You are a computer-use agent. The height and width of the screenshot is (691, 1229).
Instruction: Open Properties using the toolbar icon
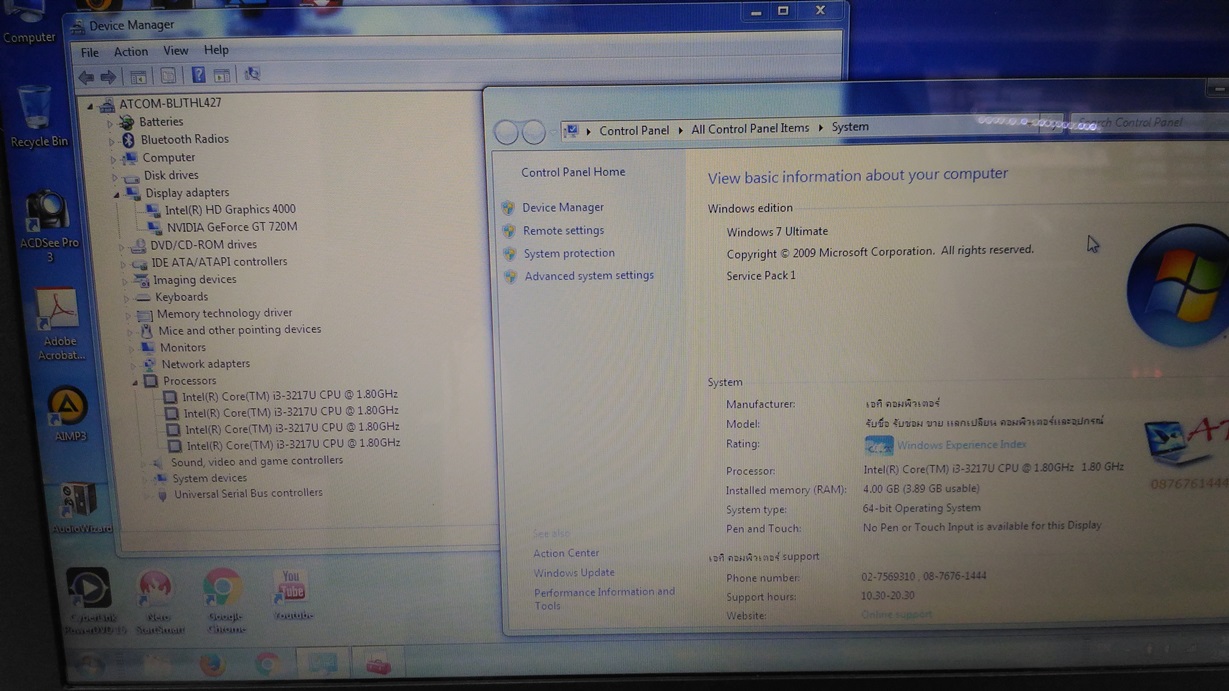click(x=168, y=75)
